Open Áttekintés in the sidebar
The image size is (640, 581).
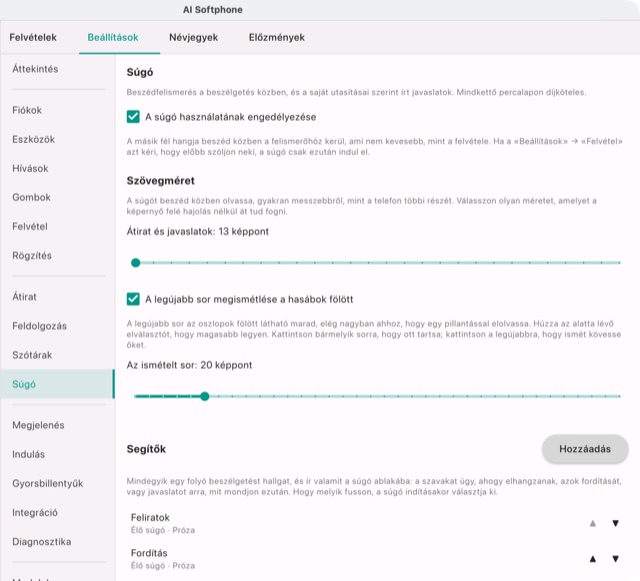pos(57,69)
